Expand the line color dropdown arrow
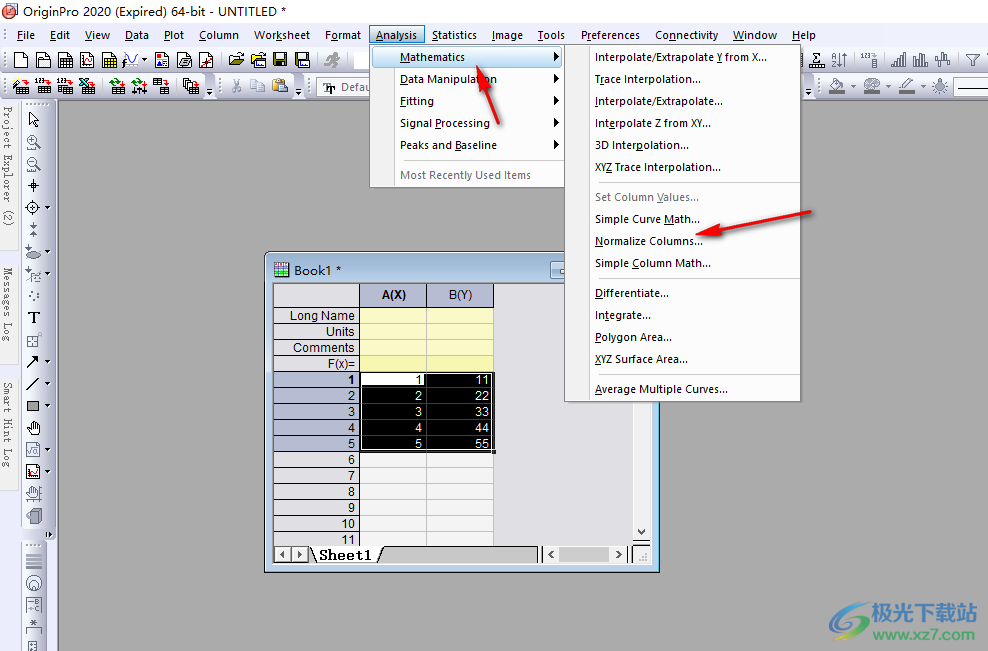The height and width of the screenshot is (651, 988). [921, 87]
